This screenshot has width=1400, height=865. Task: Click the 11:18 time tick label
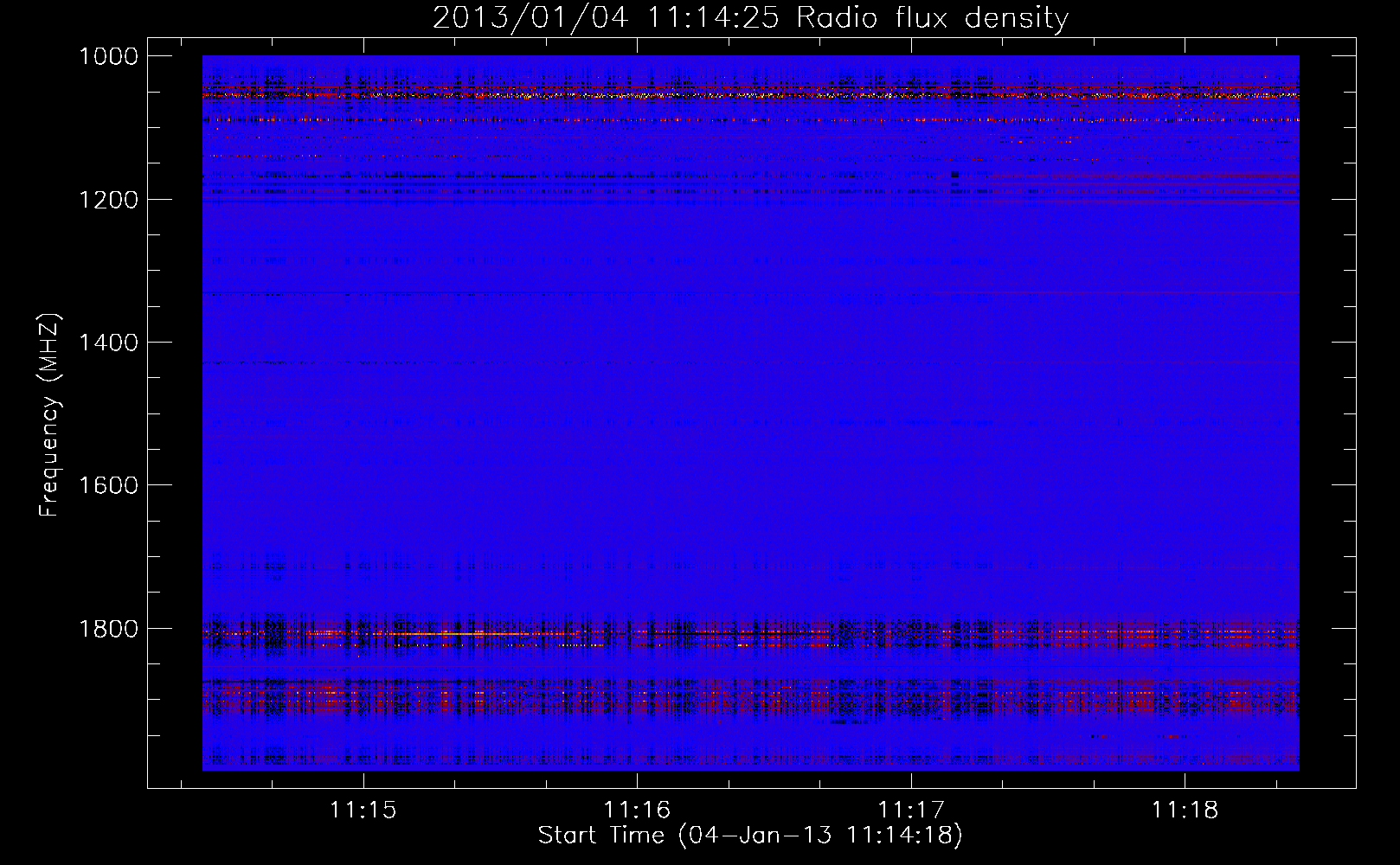coord(1185,810)
